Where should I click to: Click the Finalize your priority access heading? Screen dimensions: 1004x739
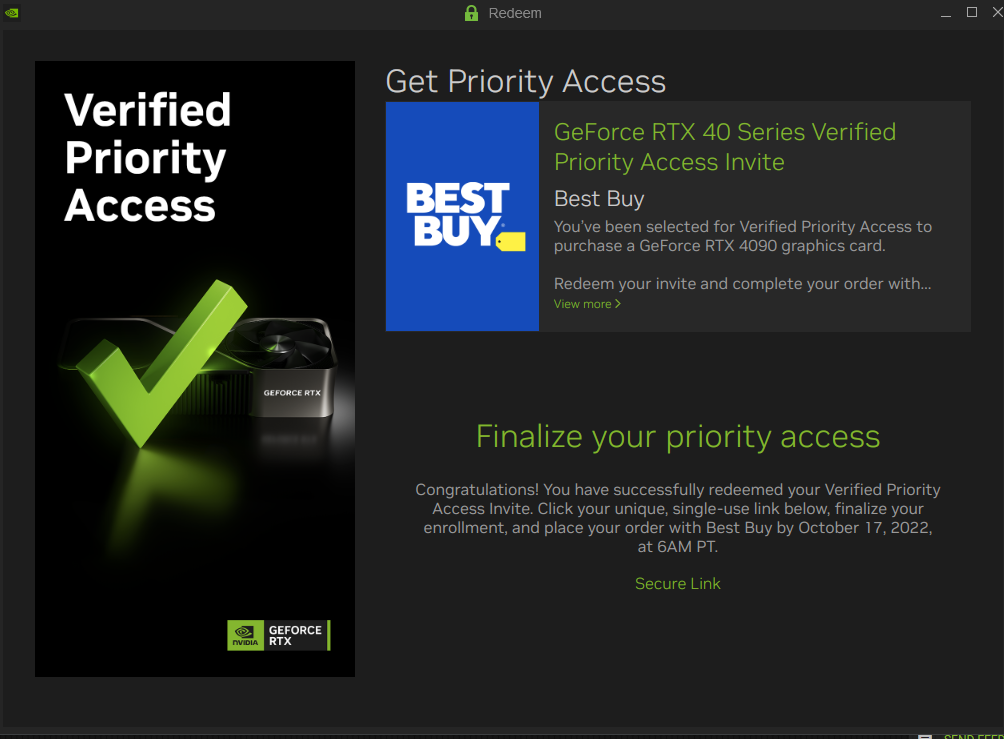click(x=677, y=437)
